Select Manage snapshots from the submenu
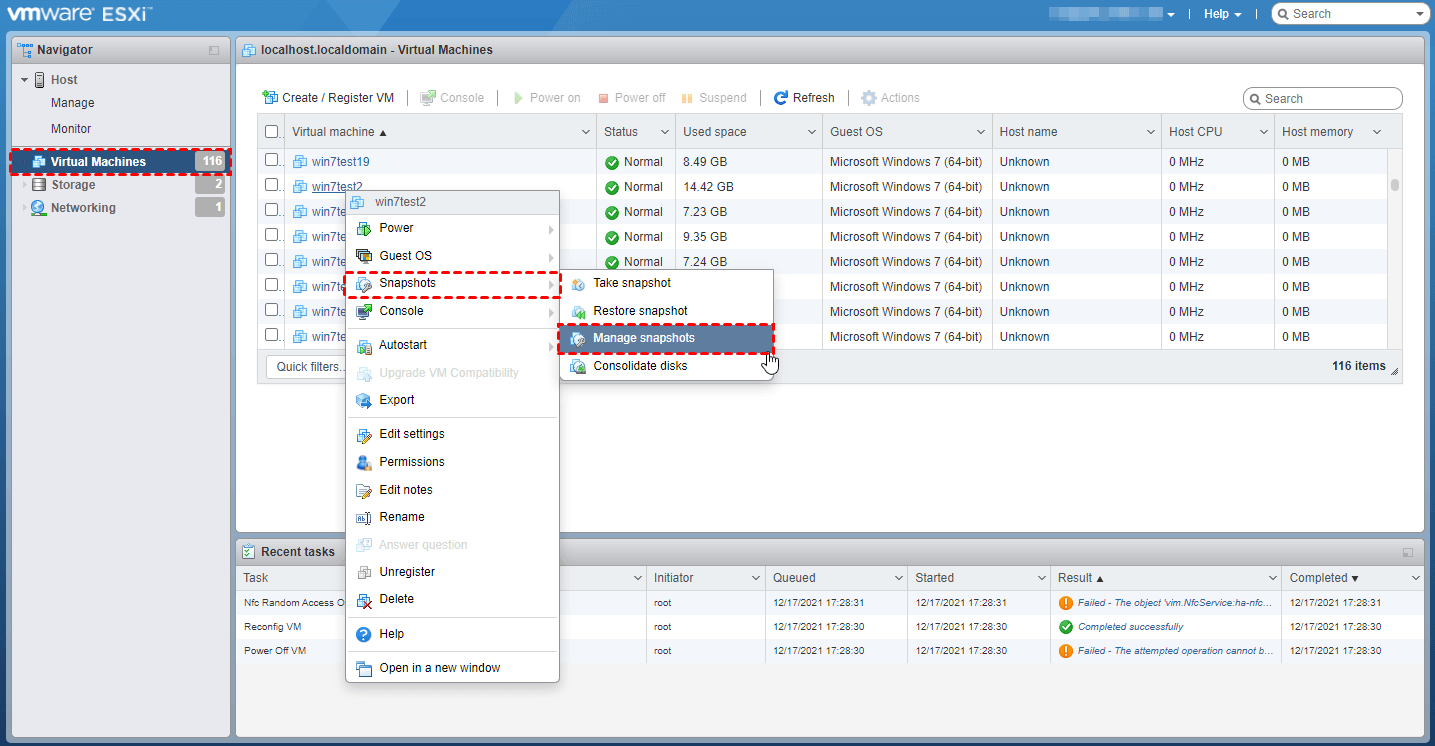 643,338
